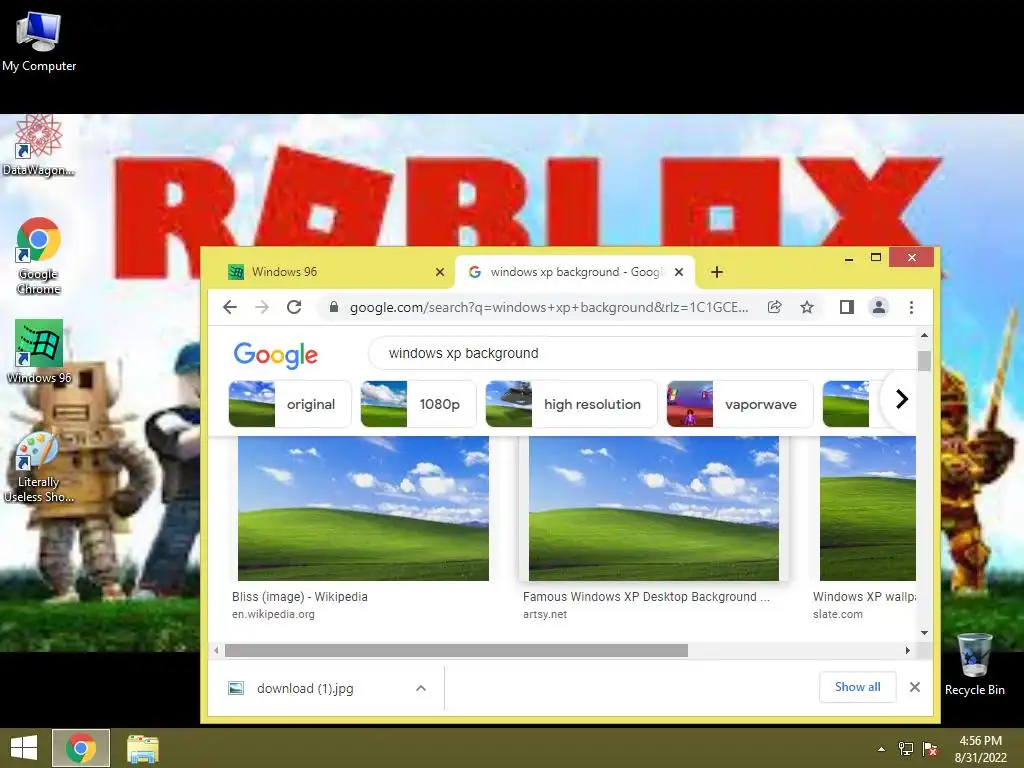View site security lock info
1024x768 pixels.
point(334,307)
